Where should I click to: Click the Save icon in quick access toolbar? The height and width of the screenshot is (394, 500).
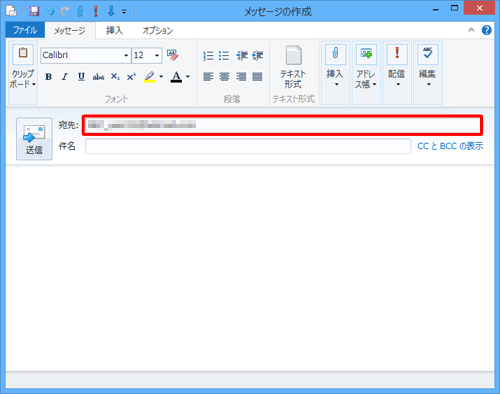pyautogui.click(x=34, y=11)
